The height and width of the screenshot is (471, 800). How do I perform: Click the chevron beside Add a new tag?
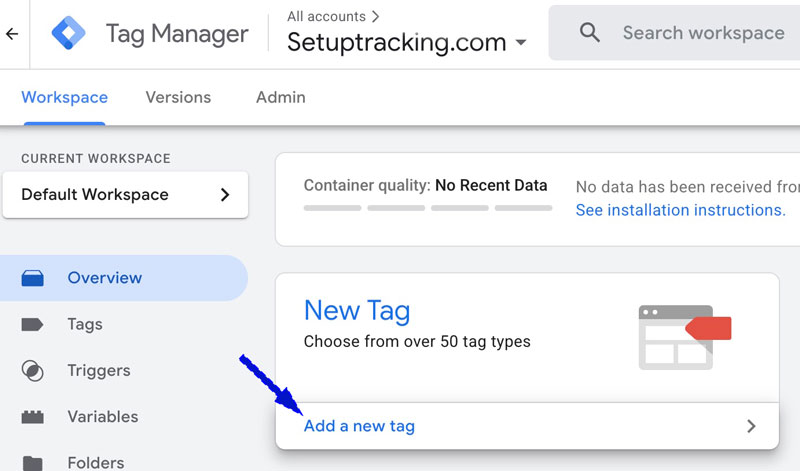(751, 426)
